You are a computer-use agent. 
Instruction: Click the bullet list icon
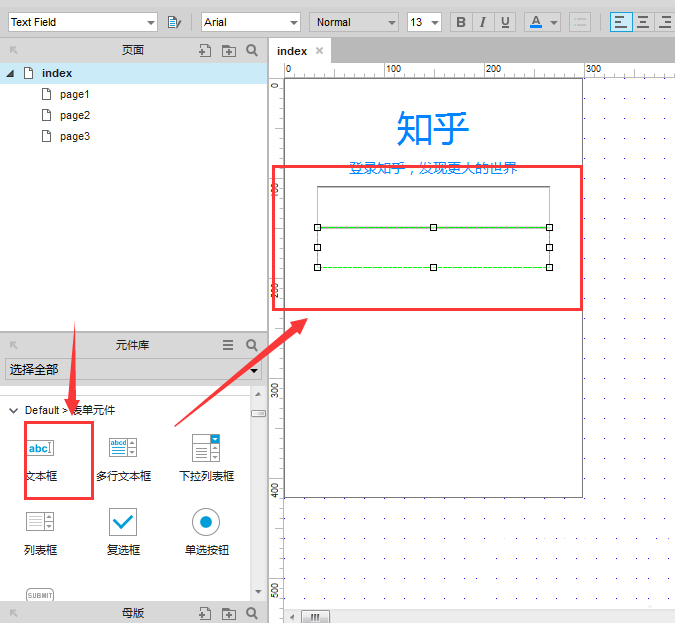pos(580,22)
